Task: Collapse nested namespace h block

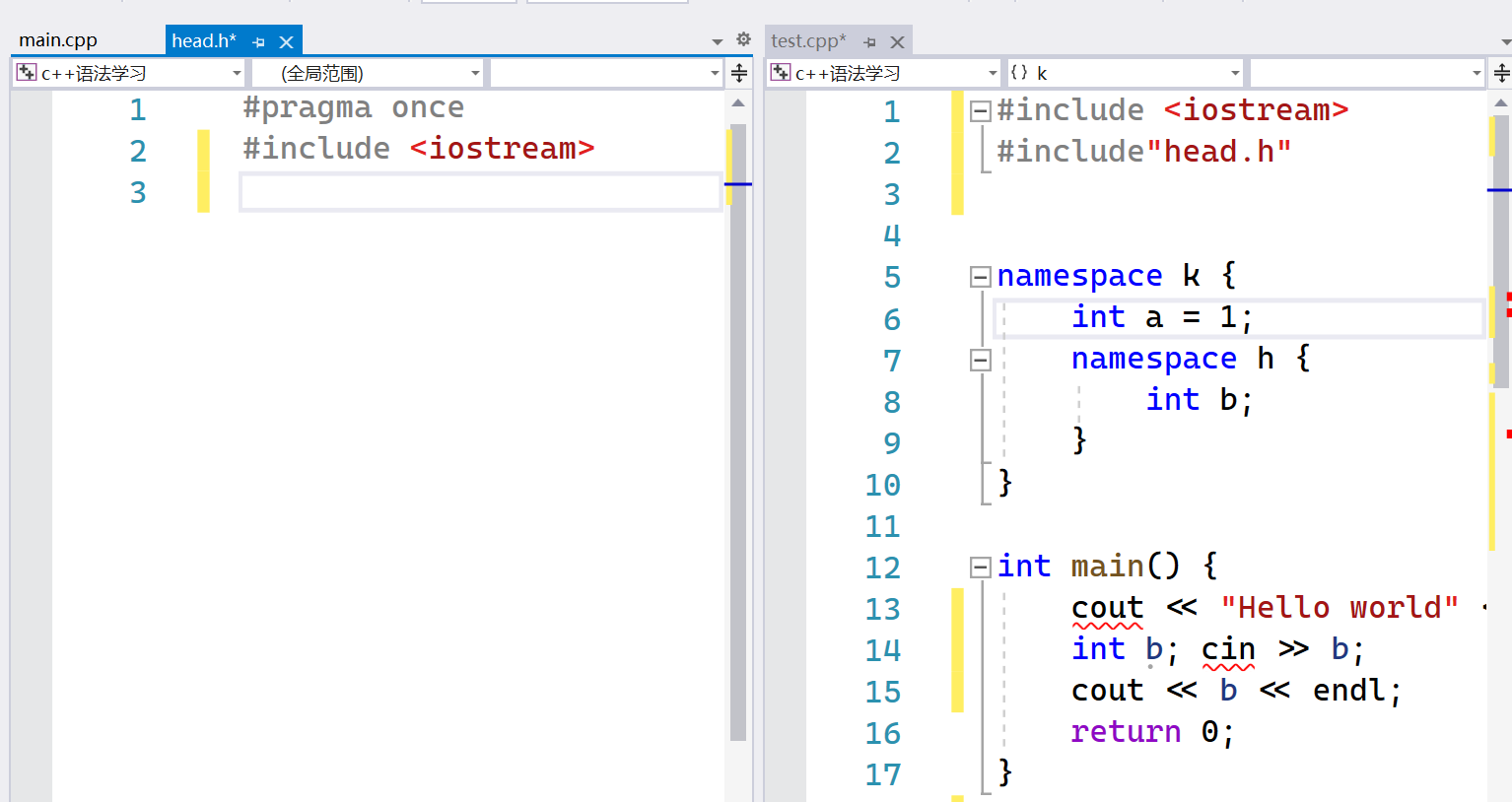Action: point(980,360)
